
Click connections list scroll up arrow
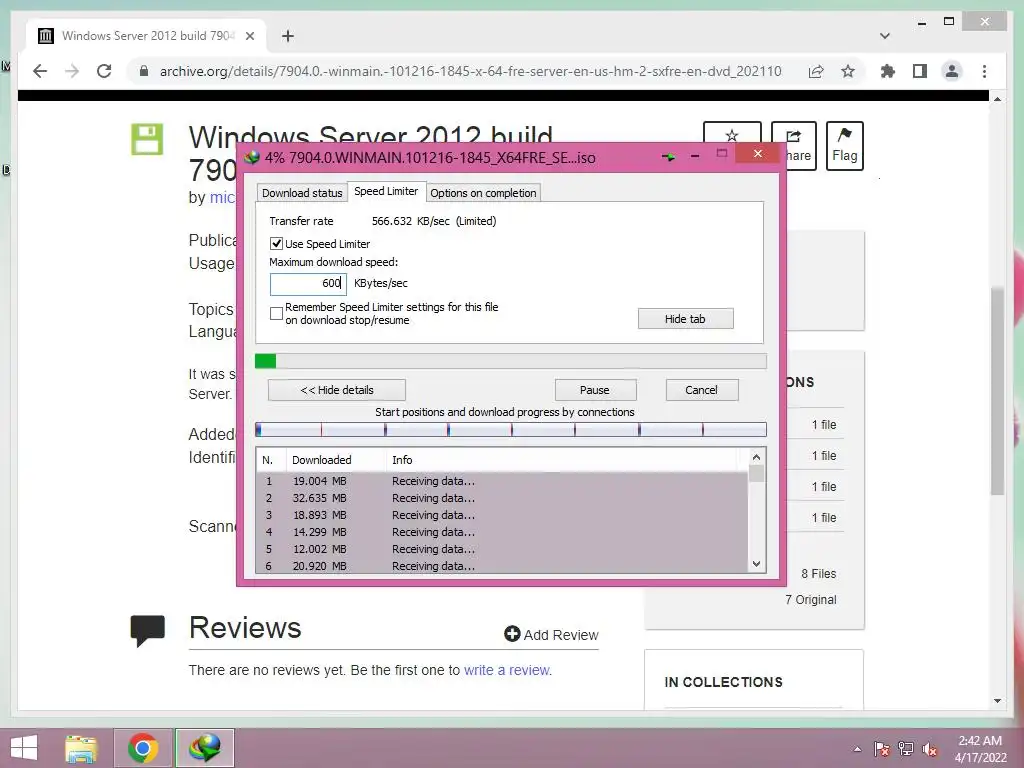(x=756, y=457)
